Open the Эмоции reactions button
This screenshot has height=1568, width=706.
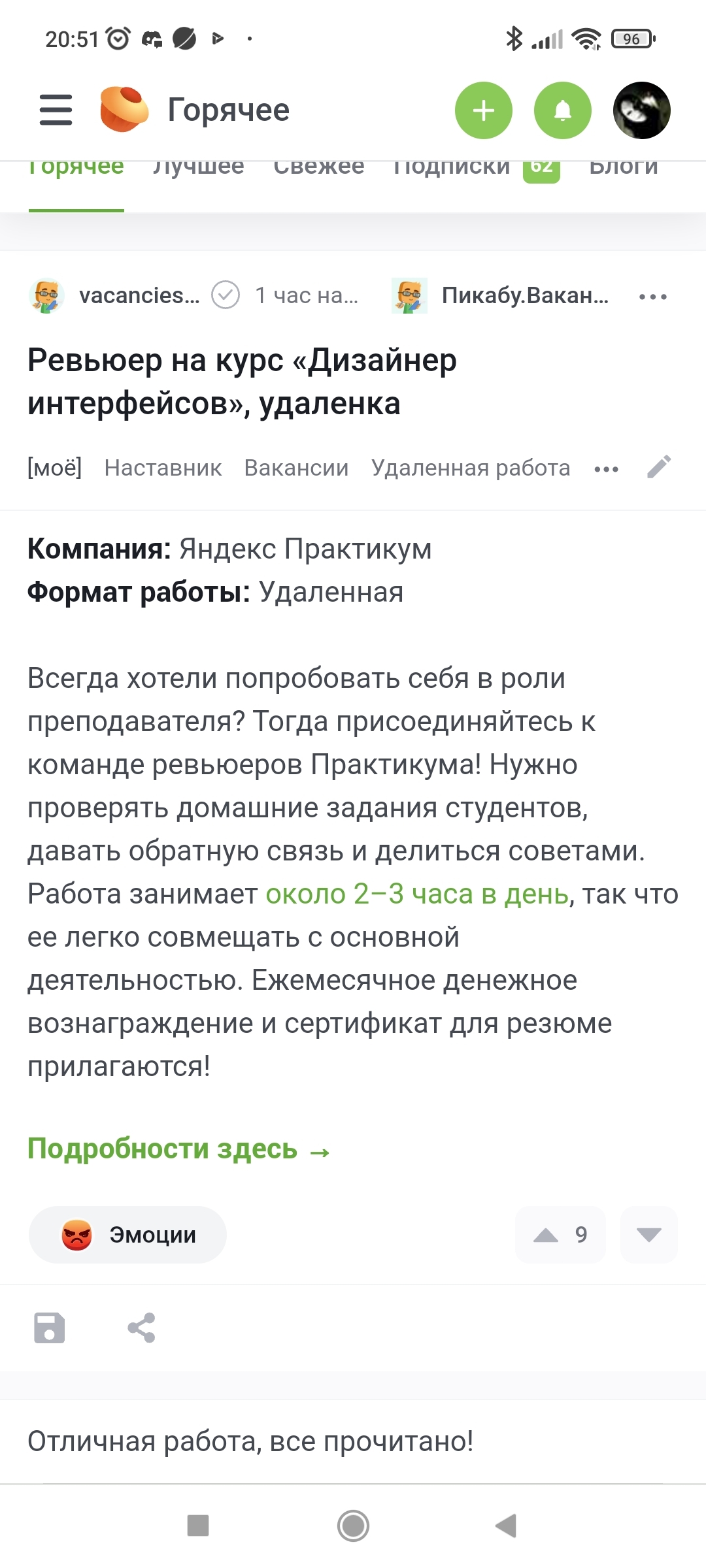(x=128, y=1235)
